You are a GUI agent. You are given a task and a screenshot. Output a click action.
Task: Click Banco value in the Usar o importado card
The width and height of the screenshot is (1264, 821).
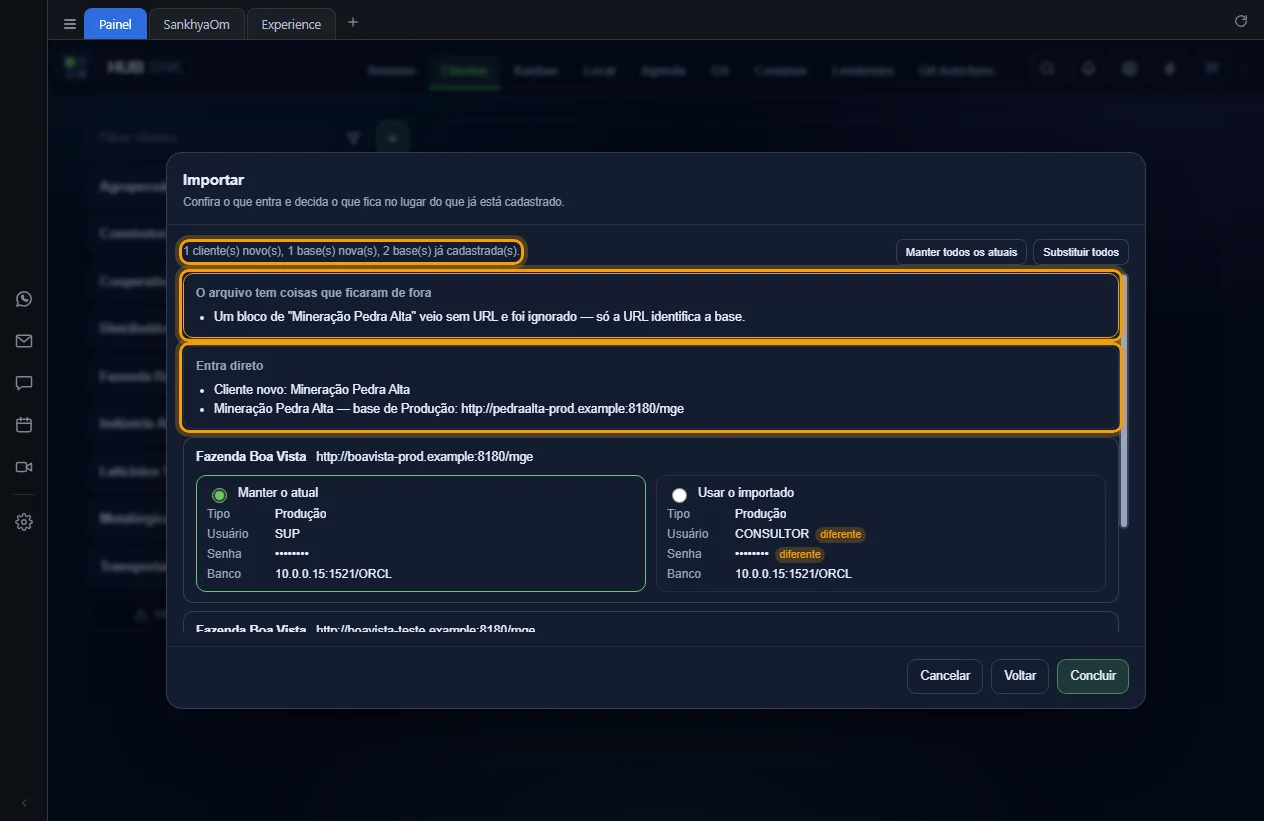[x=793, y=574]
